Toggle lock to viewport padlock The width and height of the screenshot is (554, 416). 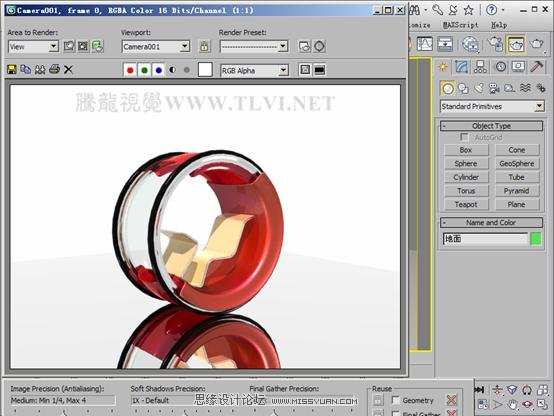click(x=205, y=46)
